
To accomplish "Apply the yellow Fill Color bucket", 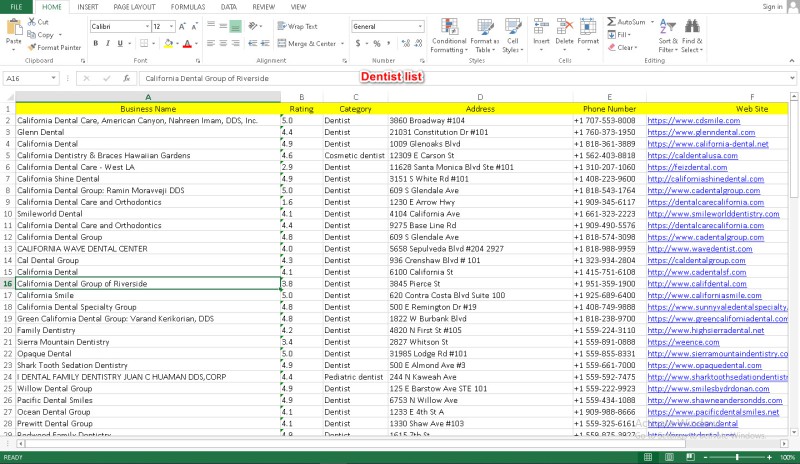I will point(168,44).
